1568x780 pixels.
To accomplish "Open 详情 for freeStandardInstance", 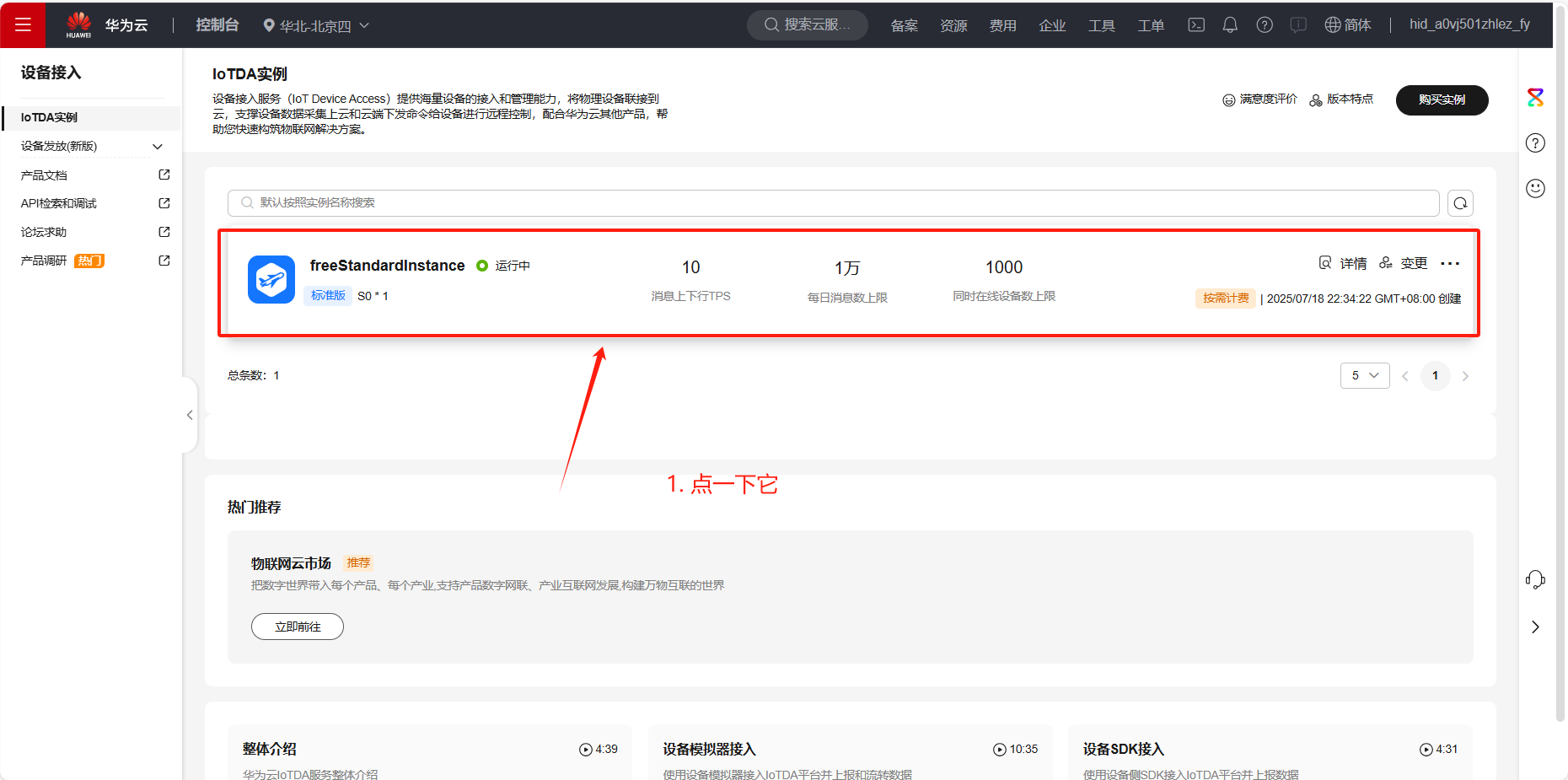I will pos(1343,263).
